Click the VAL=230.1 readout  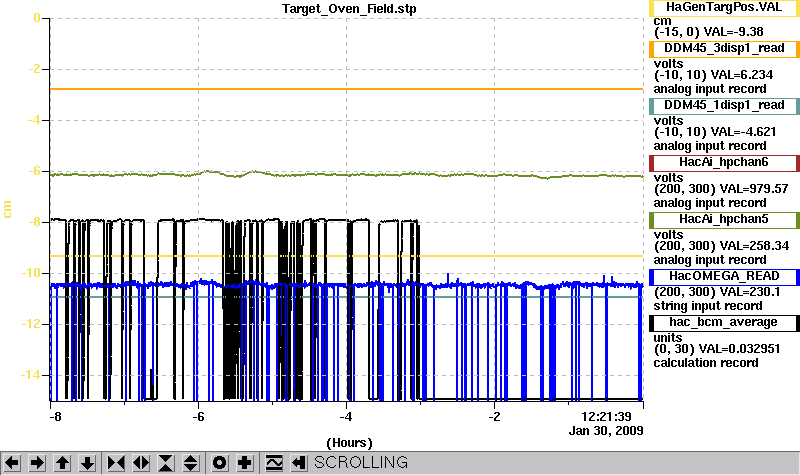750,292
